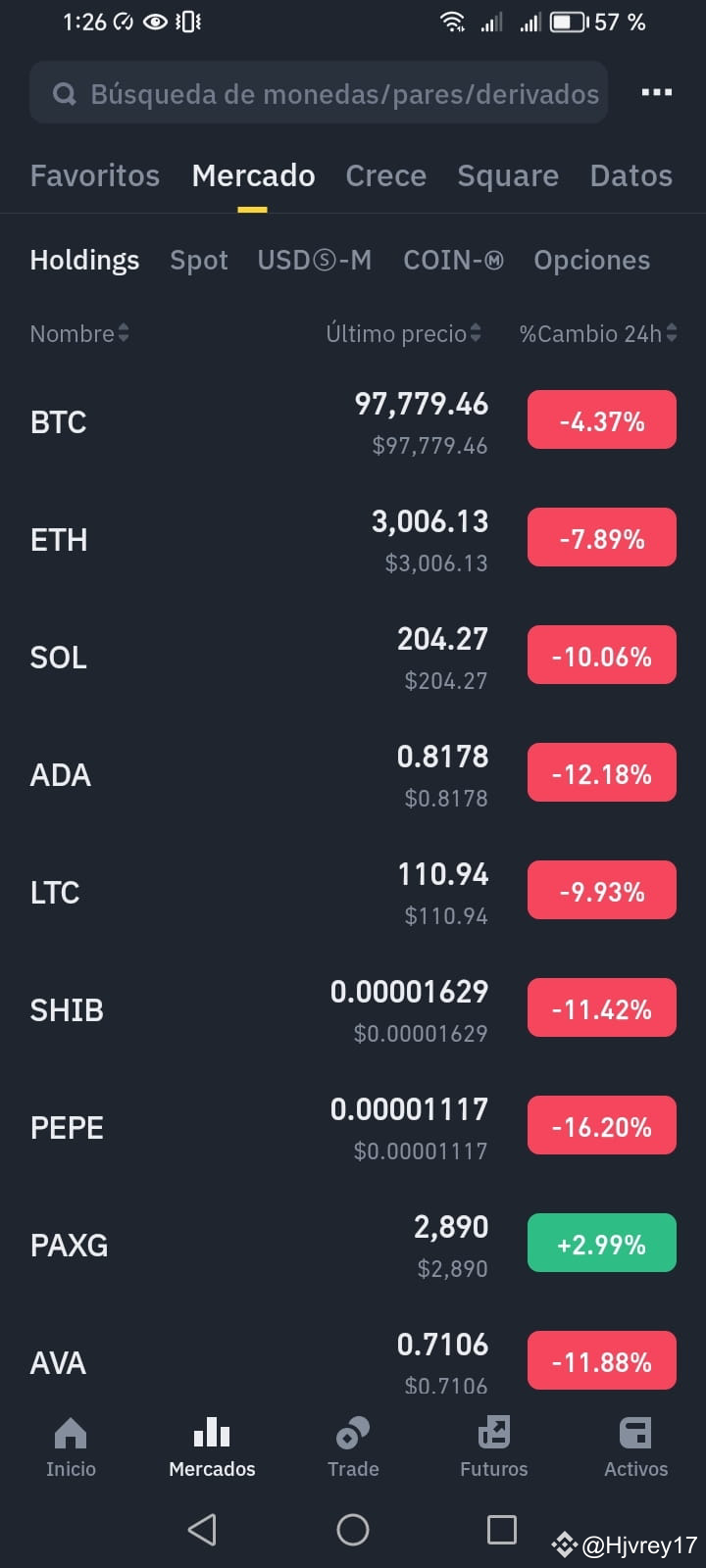Open the Inicio home icon

pyautogui.click(x=71, y=1433)
